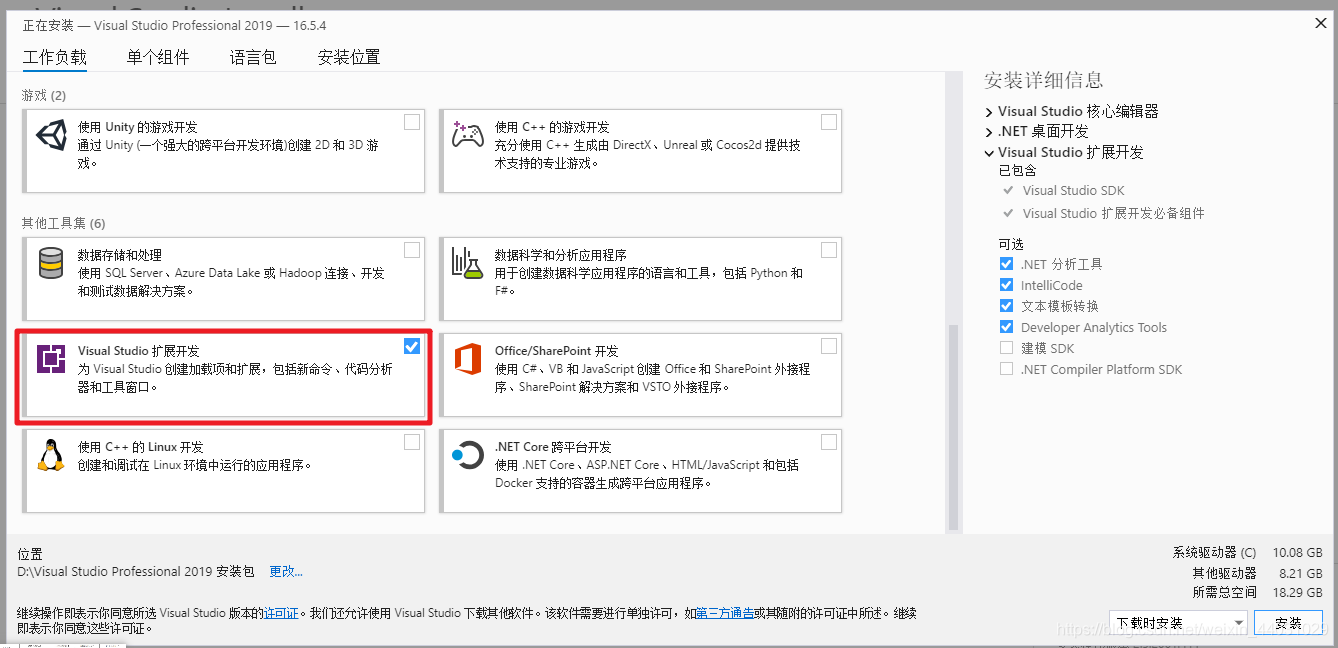Open the 下载时安装 install mode dropdown
The height and width of the screenshot is (648, 1338).
click(1178, 623)
